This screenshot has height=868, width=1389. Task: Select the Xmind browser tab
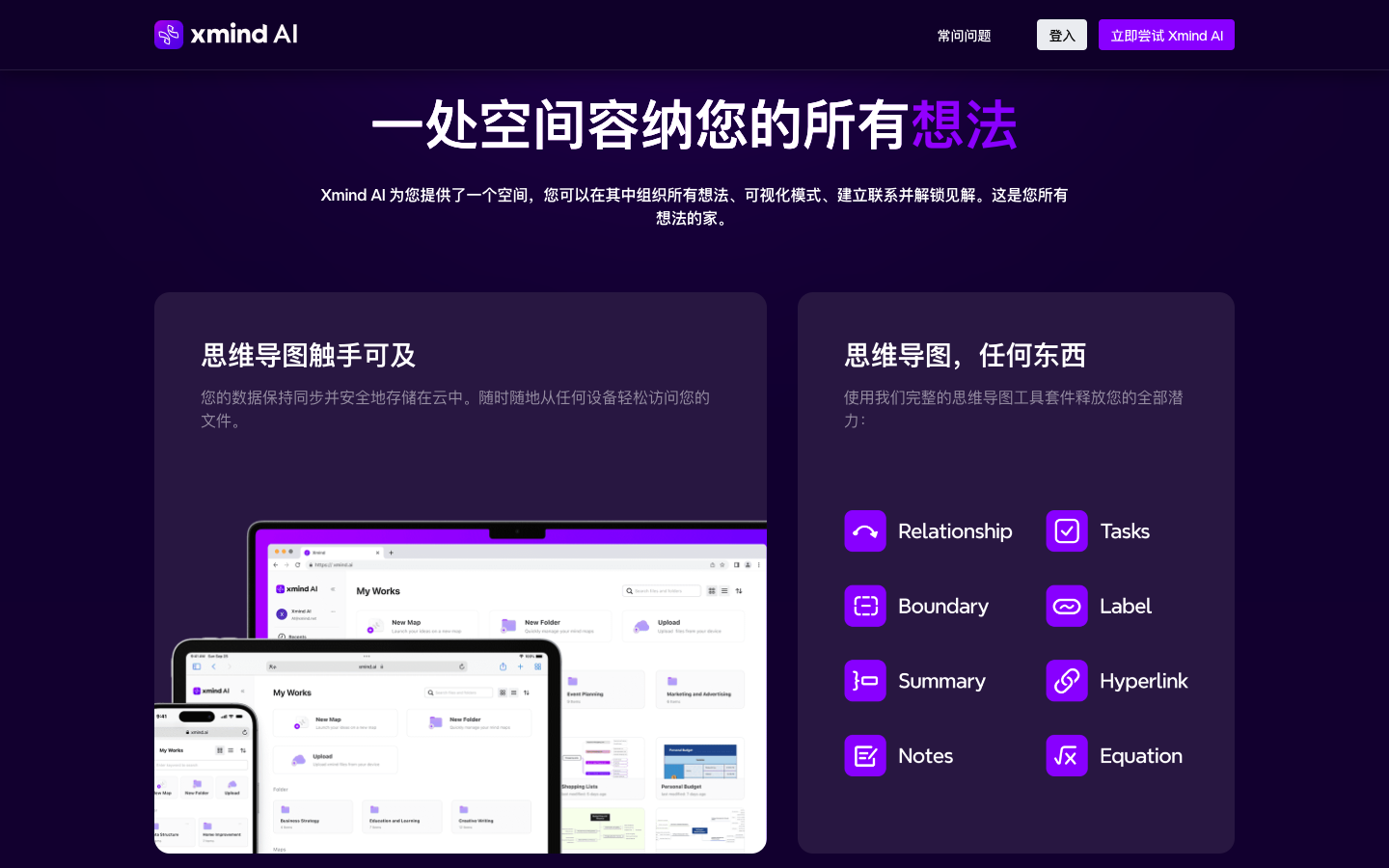pos(318,553)
